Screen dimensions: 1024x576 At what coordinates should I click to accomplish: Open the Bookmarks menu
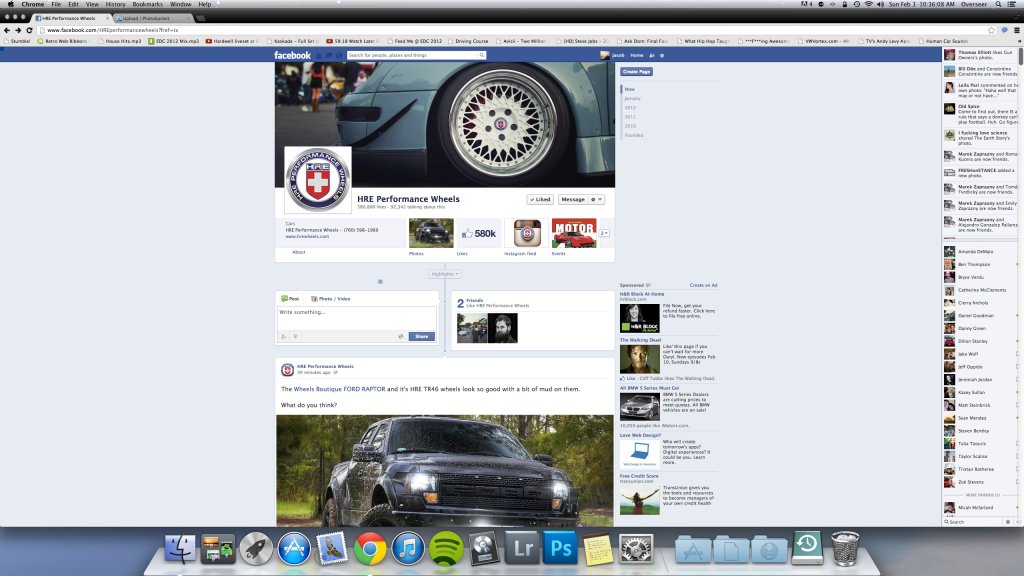(148, 5)
